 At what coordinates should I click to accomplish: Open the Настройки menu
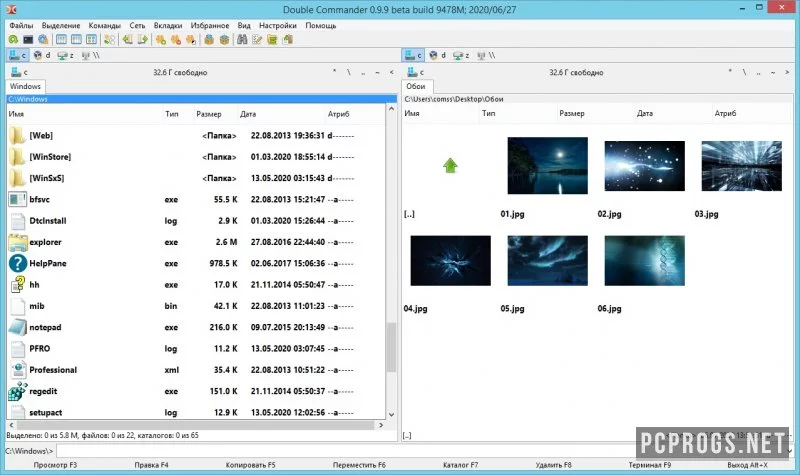coord(278,25)
